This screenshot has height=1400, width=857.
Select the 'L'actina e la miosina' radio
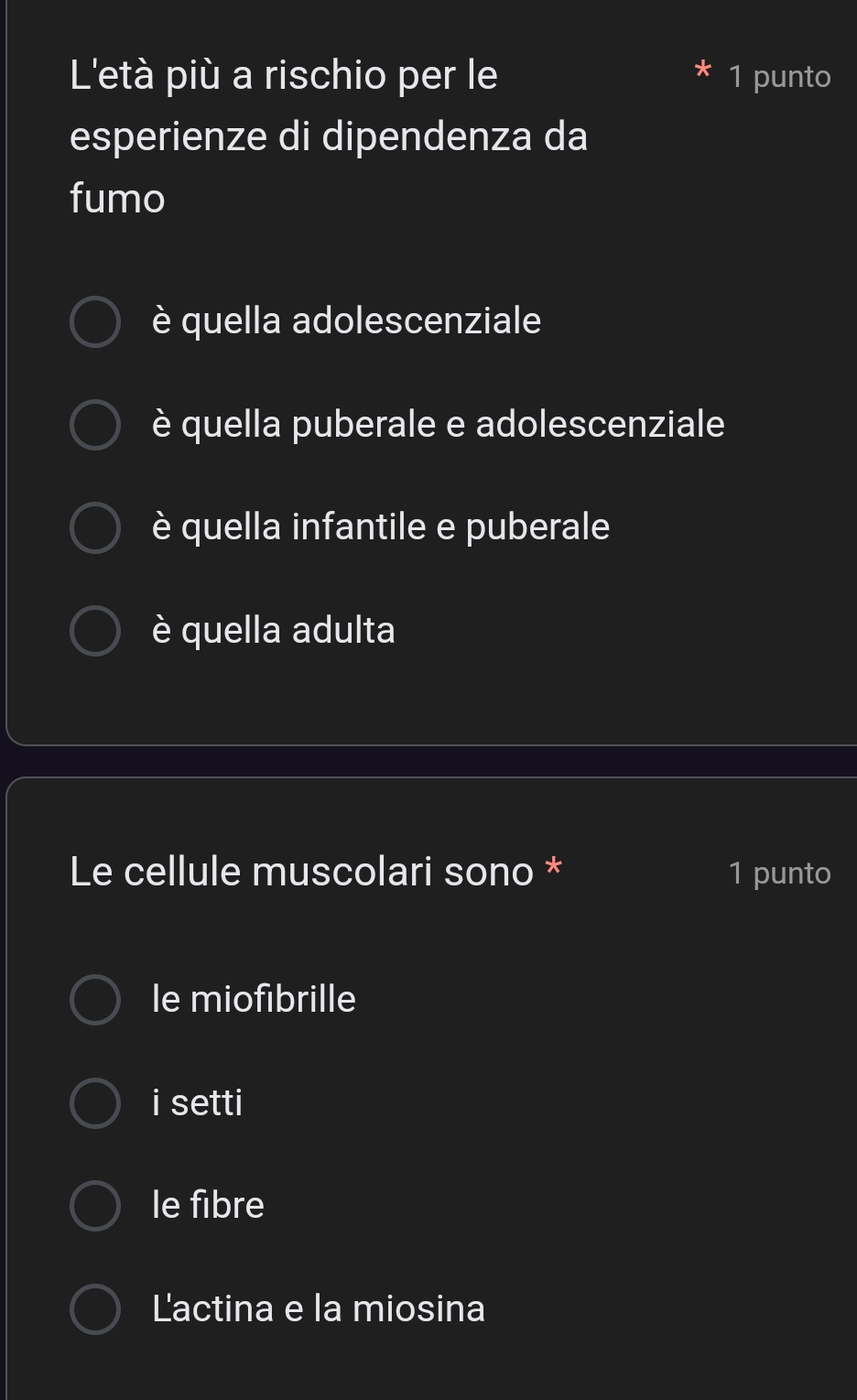pyautogui.click(x=95, y=1309)
